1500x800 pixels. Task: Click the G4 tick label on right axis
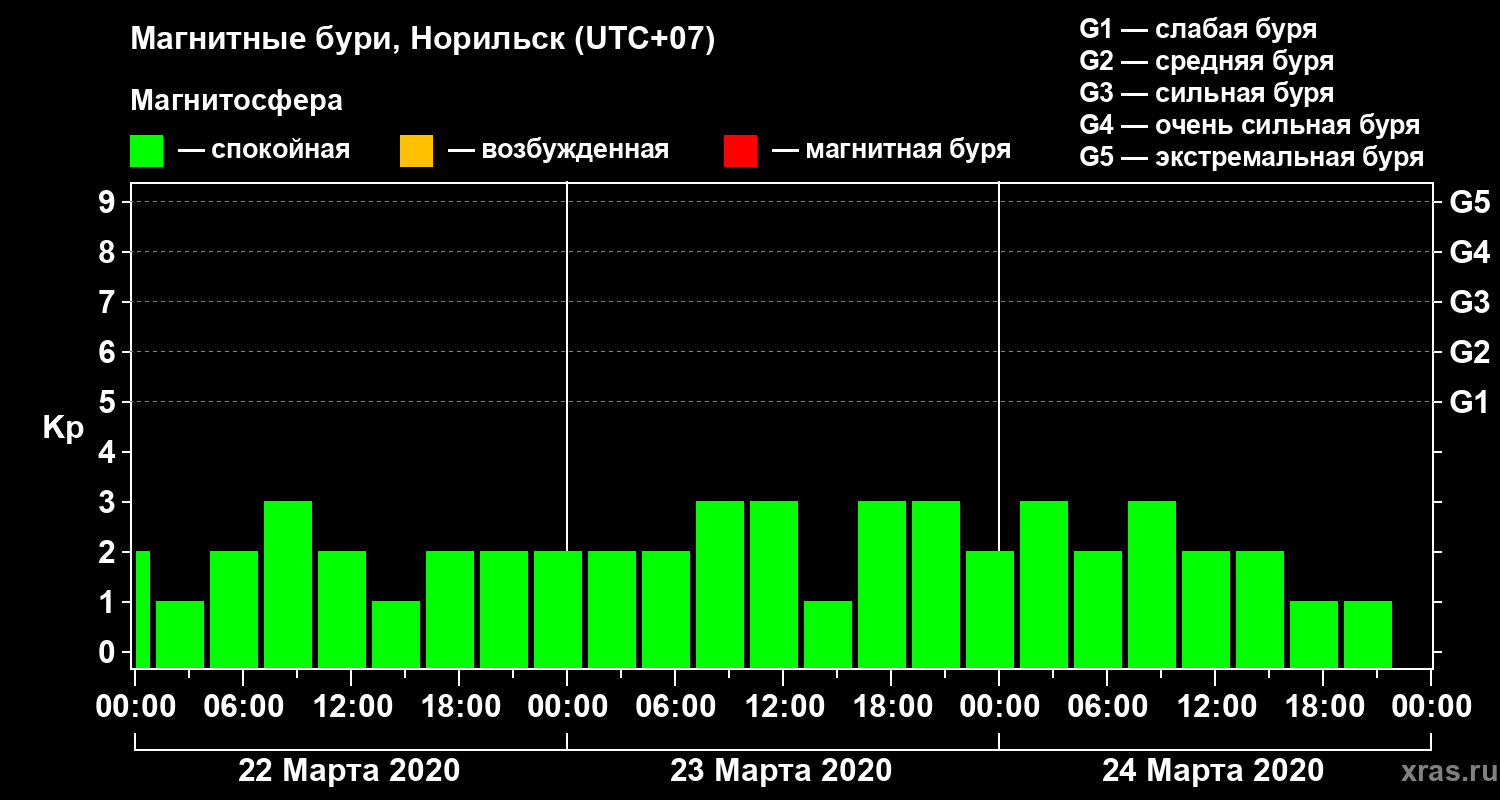(1469, 252)
